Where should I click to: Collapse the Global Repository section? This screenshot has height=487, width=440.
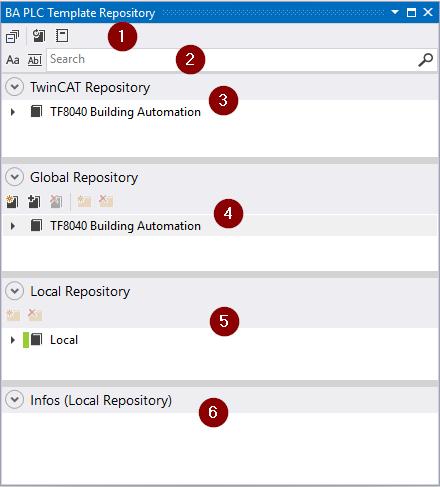point(15,177)
